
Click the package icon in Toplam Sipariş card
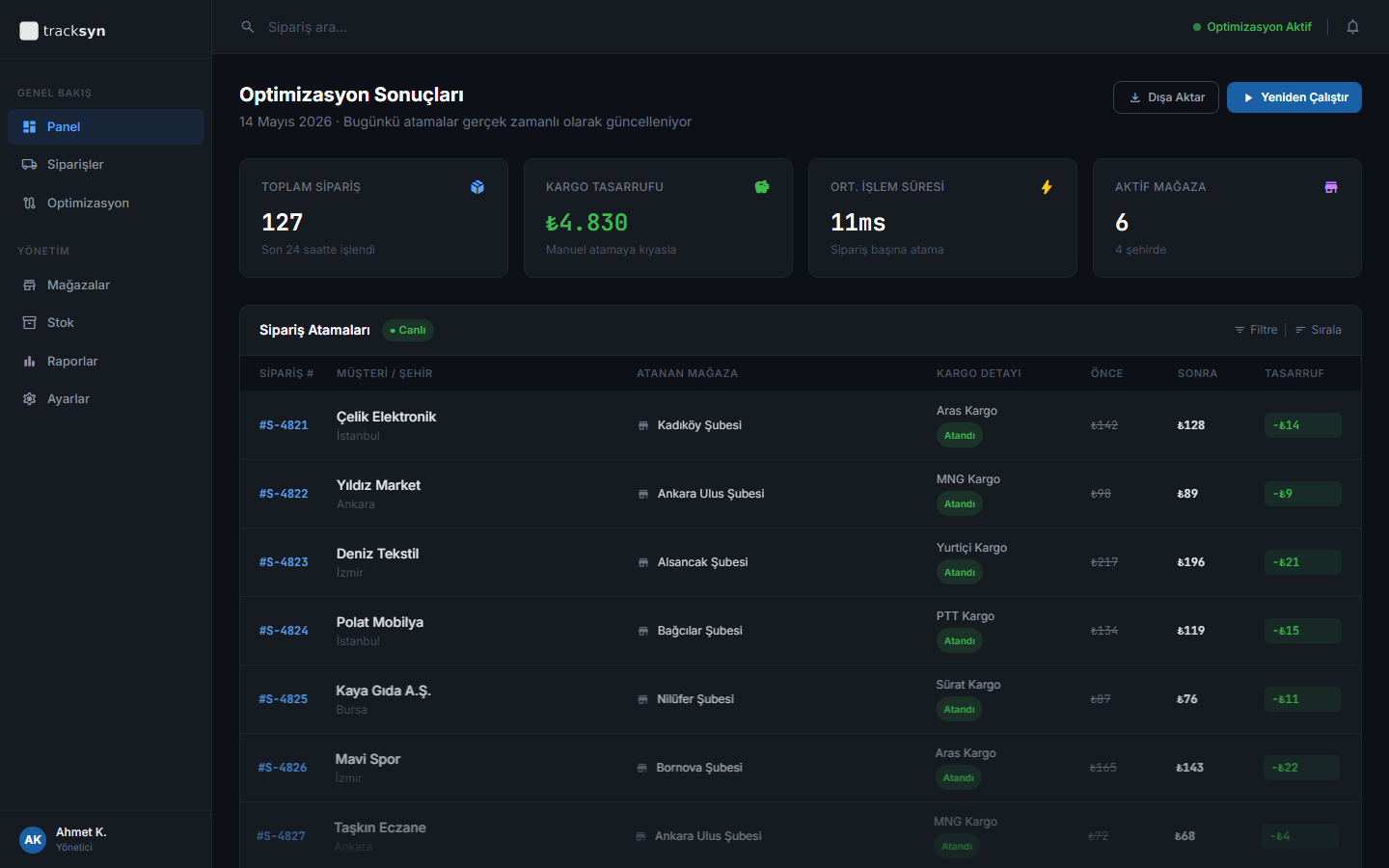(477, 187)
